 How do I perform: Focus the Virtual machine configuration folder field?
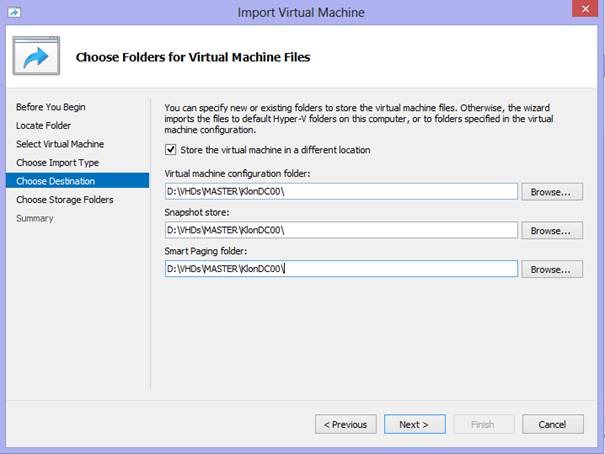[341, 191]
